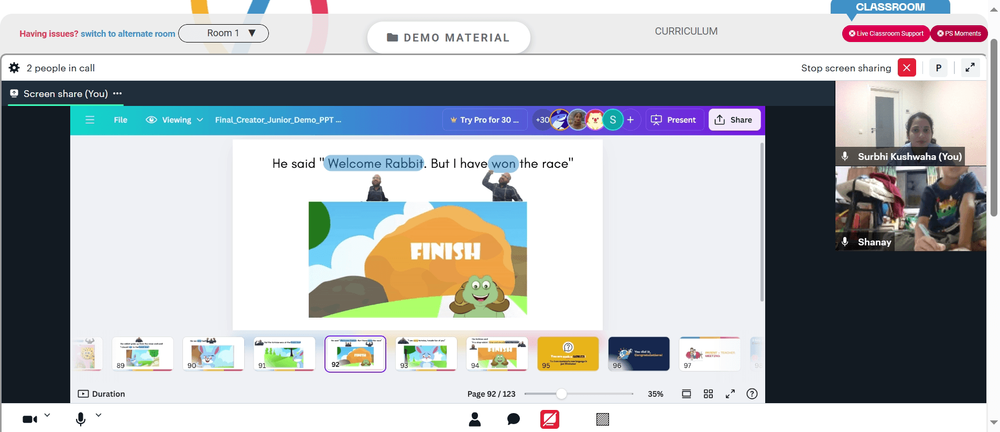This screenshot has width=1000, height=432.
Task: Open the File menu in Canva
Action: pos(121,119)
